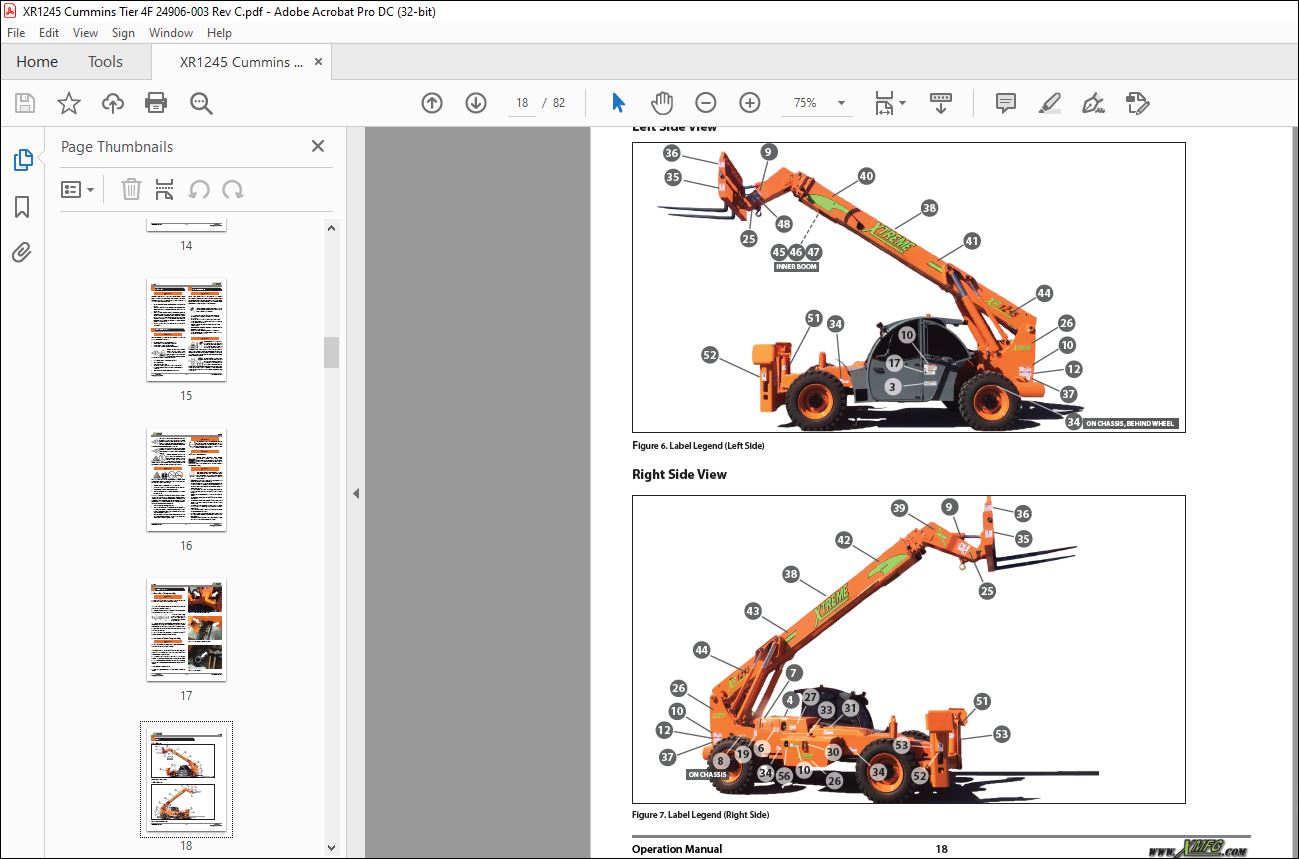Upload the file to cloud
The image size is (1299, 859).
click(x=113, y=103)
